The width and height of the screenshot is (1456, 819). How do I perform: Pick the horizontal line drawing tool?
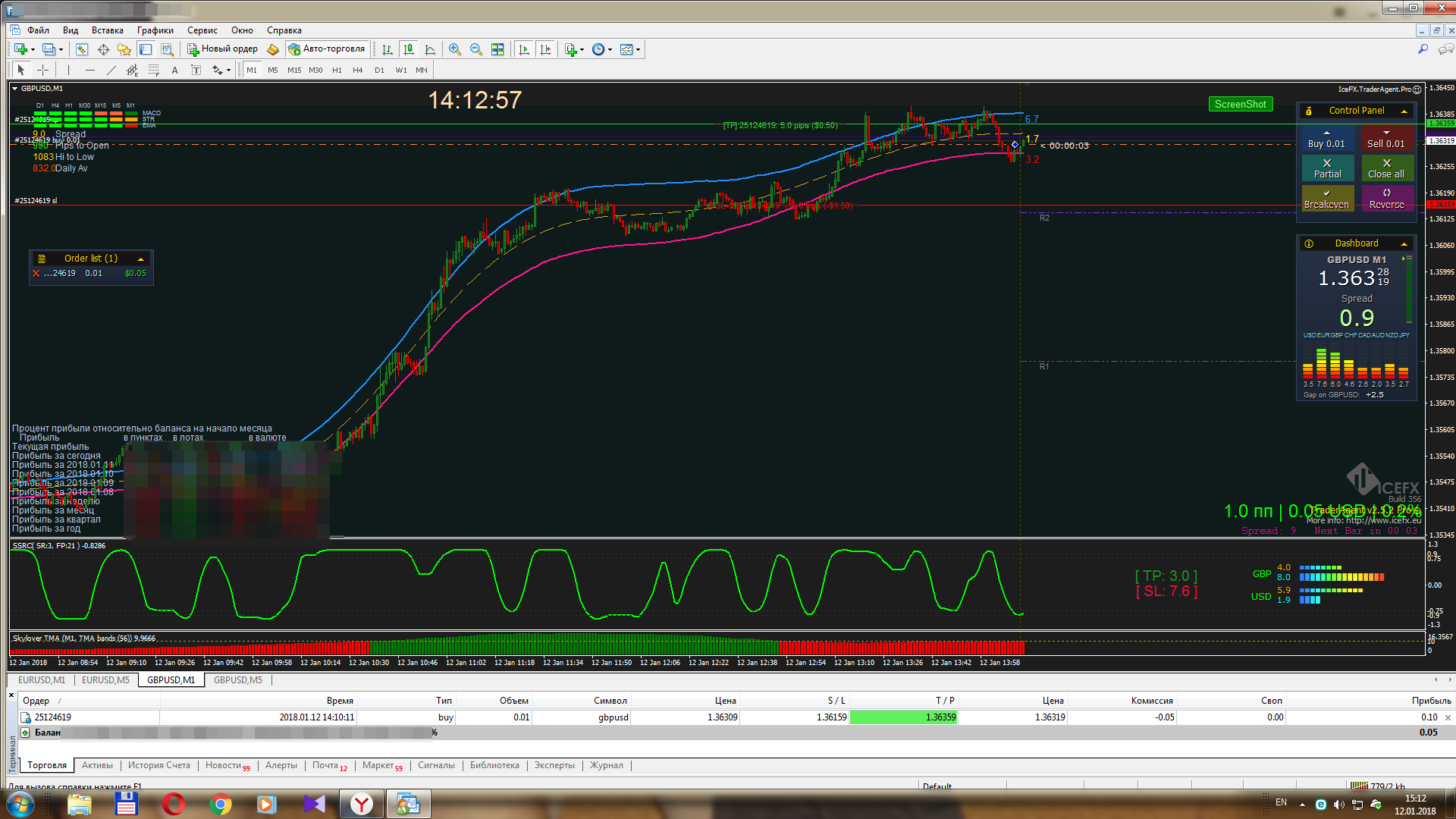90,70
